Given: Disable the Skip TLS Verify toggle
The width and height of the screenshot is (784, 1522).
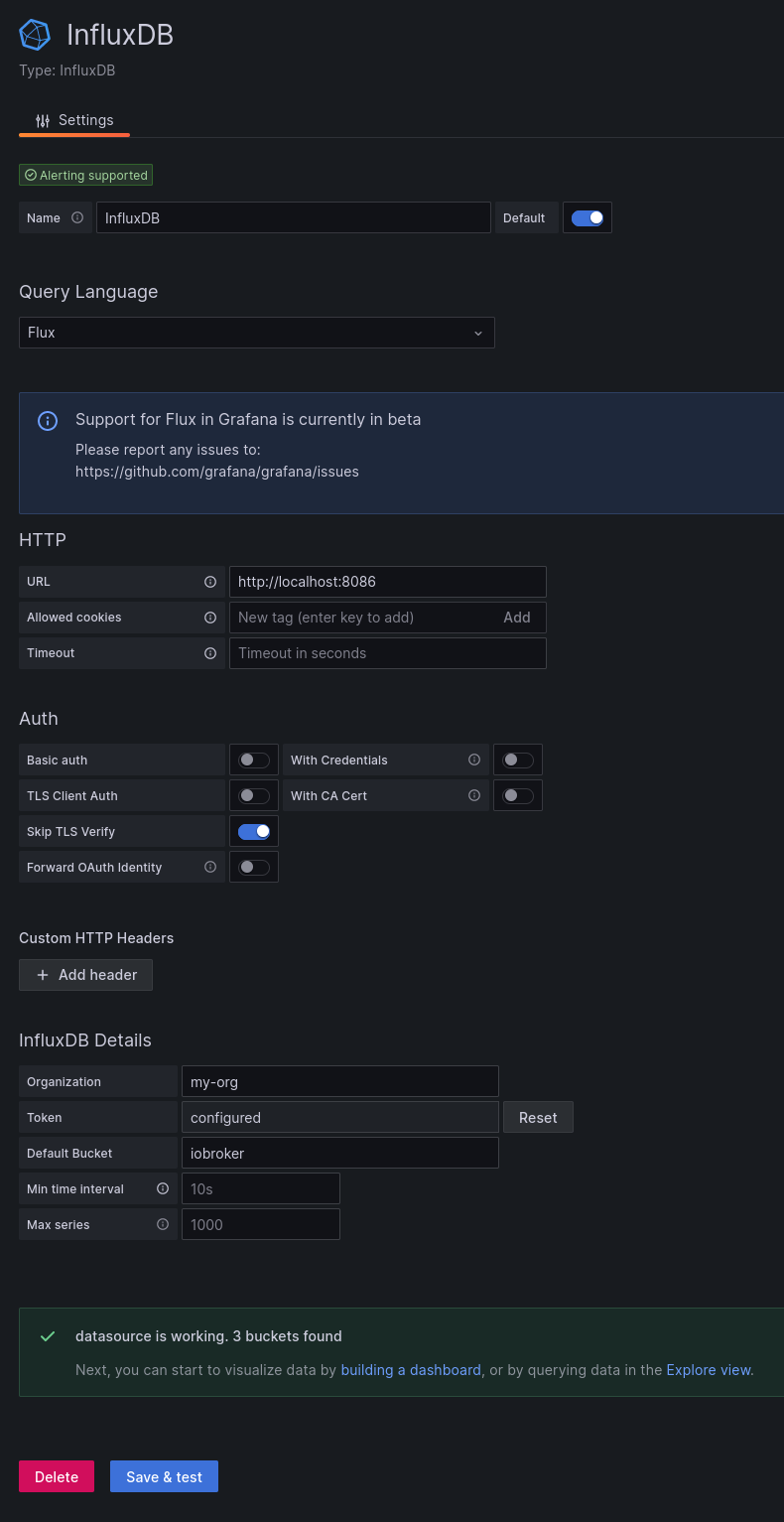Looking at the screenshot, I should 254,831.
